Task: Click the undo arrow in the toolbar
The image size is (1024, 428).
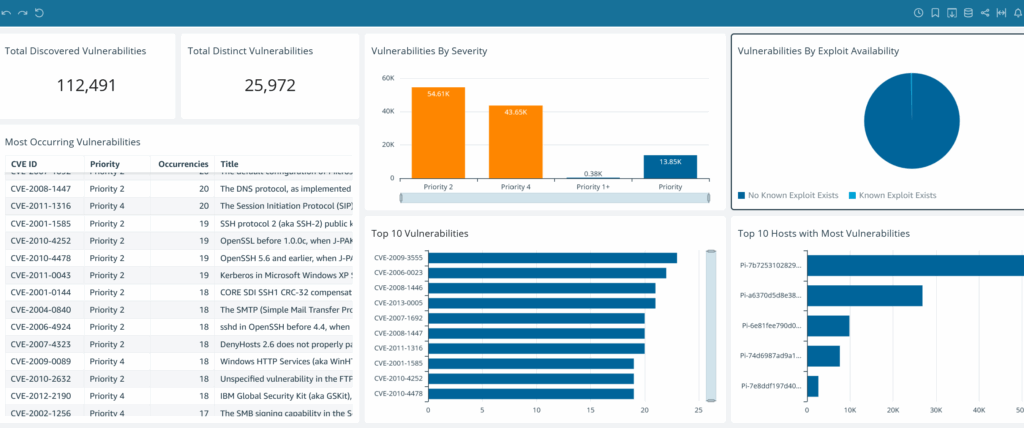Action: tap(6, 13)
